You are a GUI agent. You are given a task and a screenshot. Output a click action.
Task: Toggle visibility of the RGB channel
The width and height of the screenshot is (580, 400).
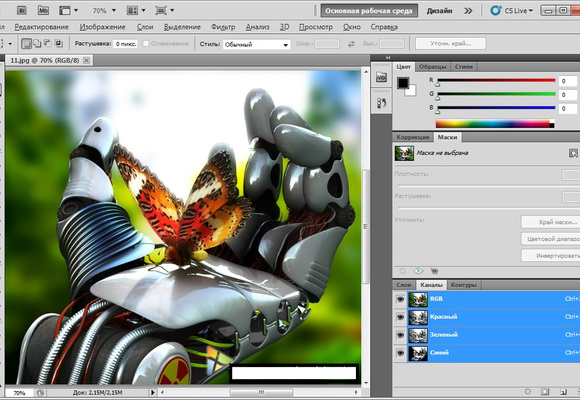click(x=400, y=299)
